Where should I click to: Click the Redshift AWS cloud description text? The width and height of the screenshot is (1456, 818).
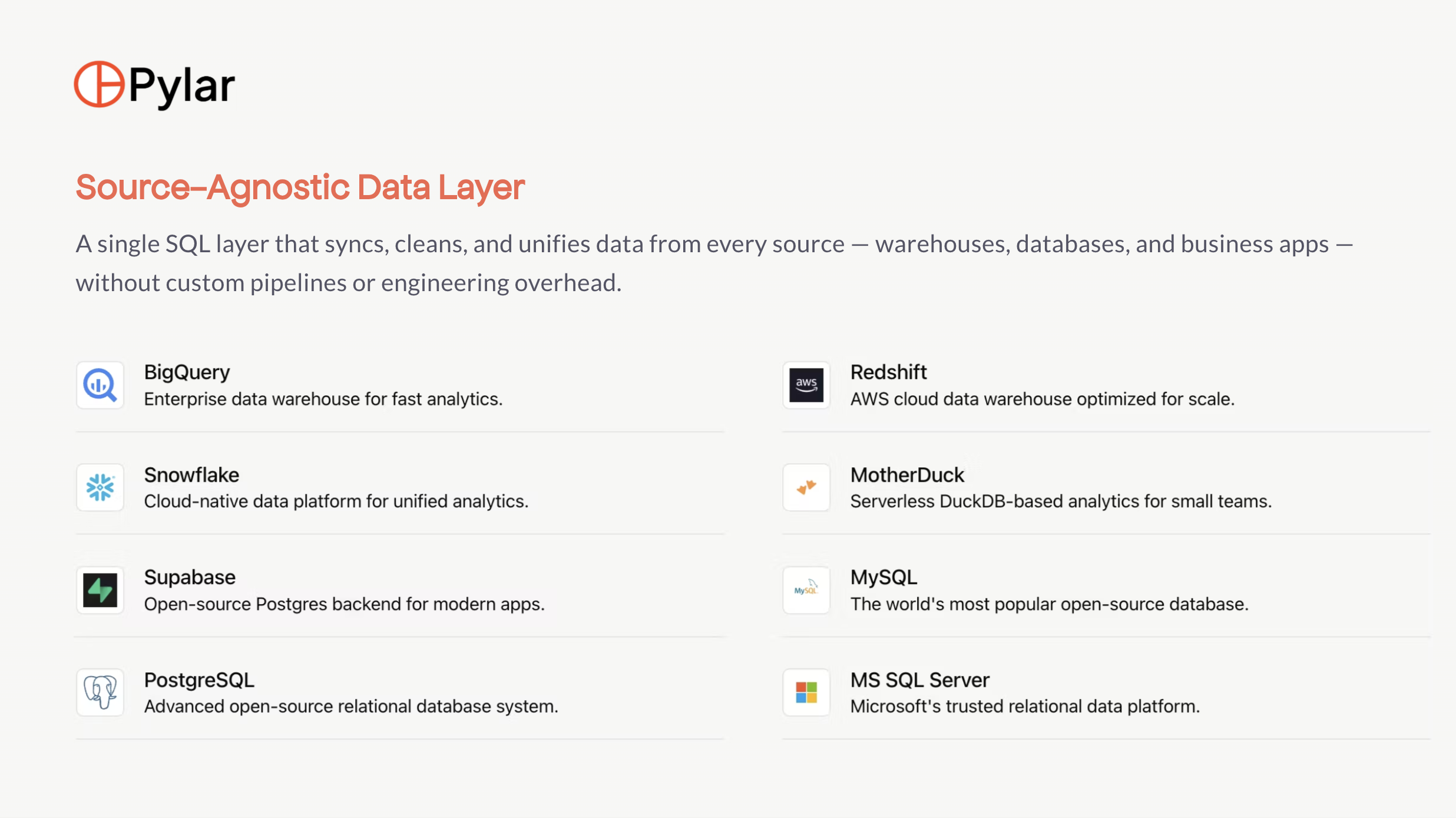[x=1042, y=399]
